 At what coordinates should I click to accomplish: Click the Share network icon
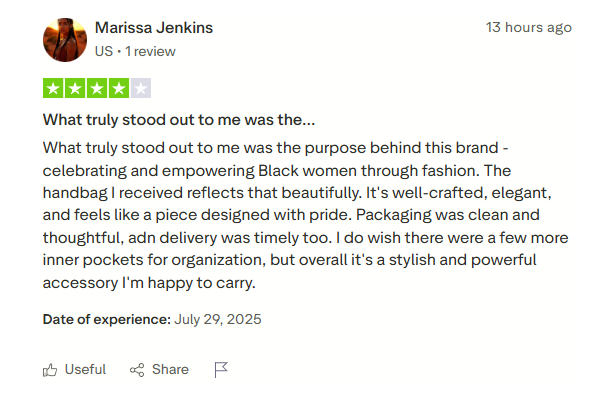pyautogui.click(x=137, y=370)
